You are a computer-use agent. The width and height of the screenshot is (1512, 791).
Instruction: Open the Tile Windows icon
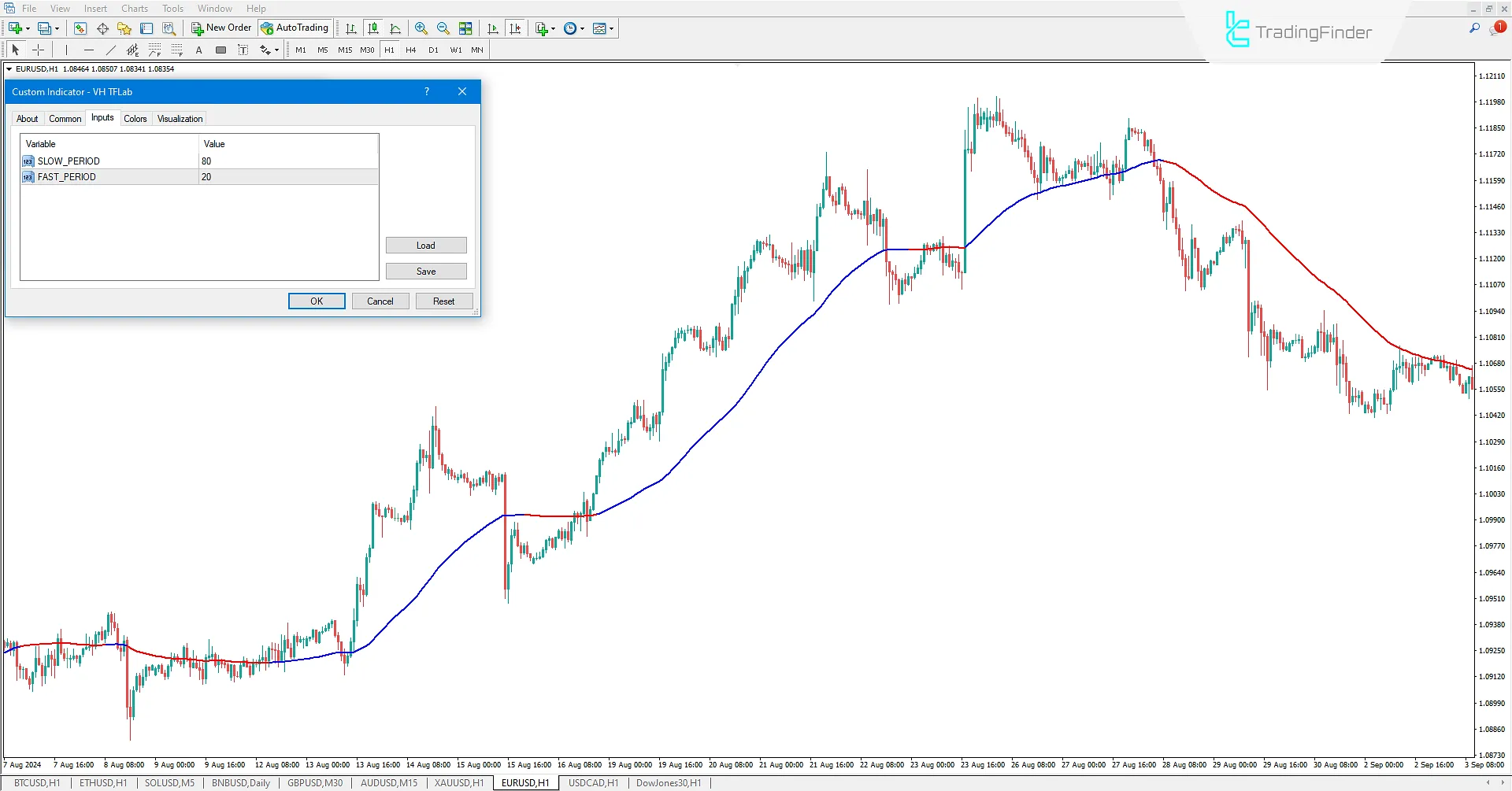[465, 28]
